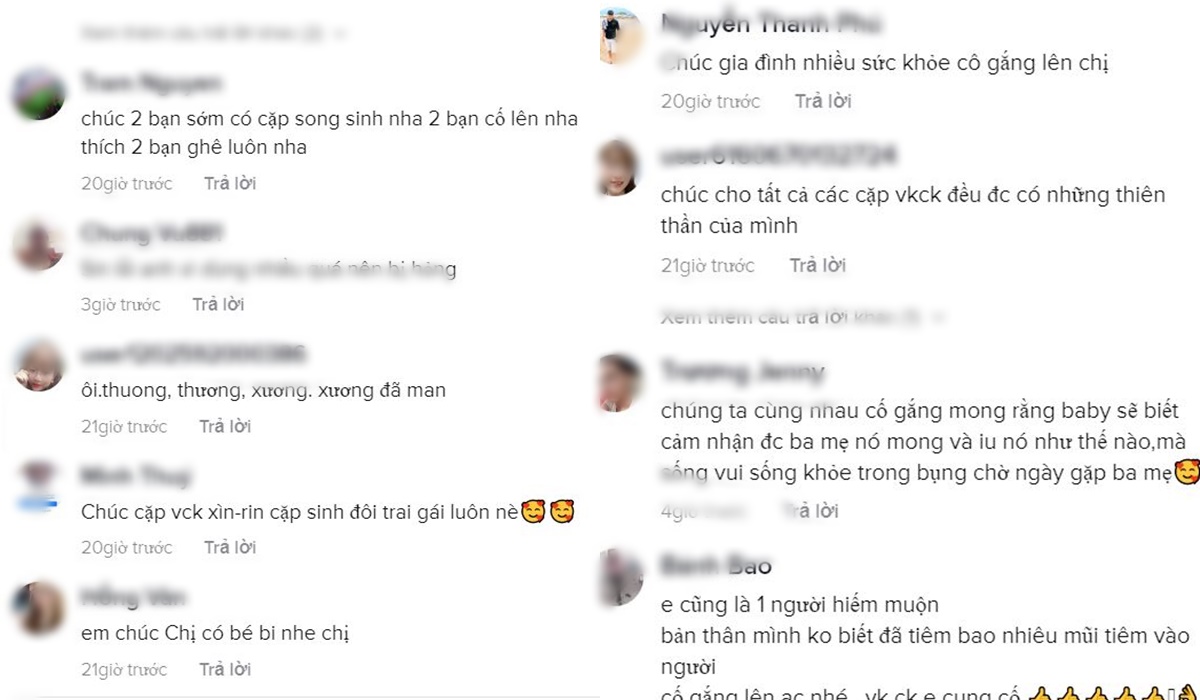Screen dimensions: 1200x700
Task: Click avatar next to 'xịn-rin' comment
Action: click(39, 486)
